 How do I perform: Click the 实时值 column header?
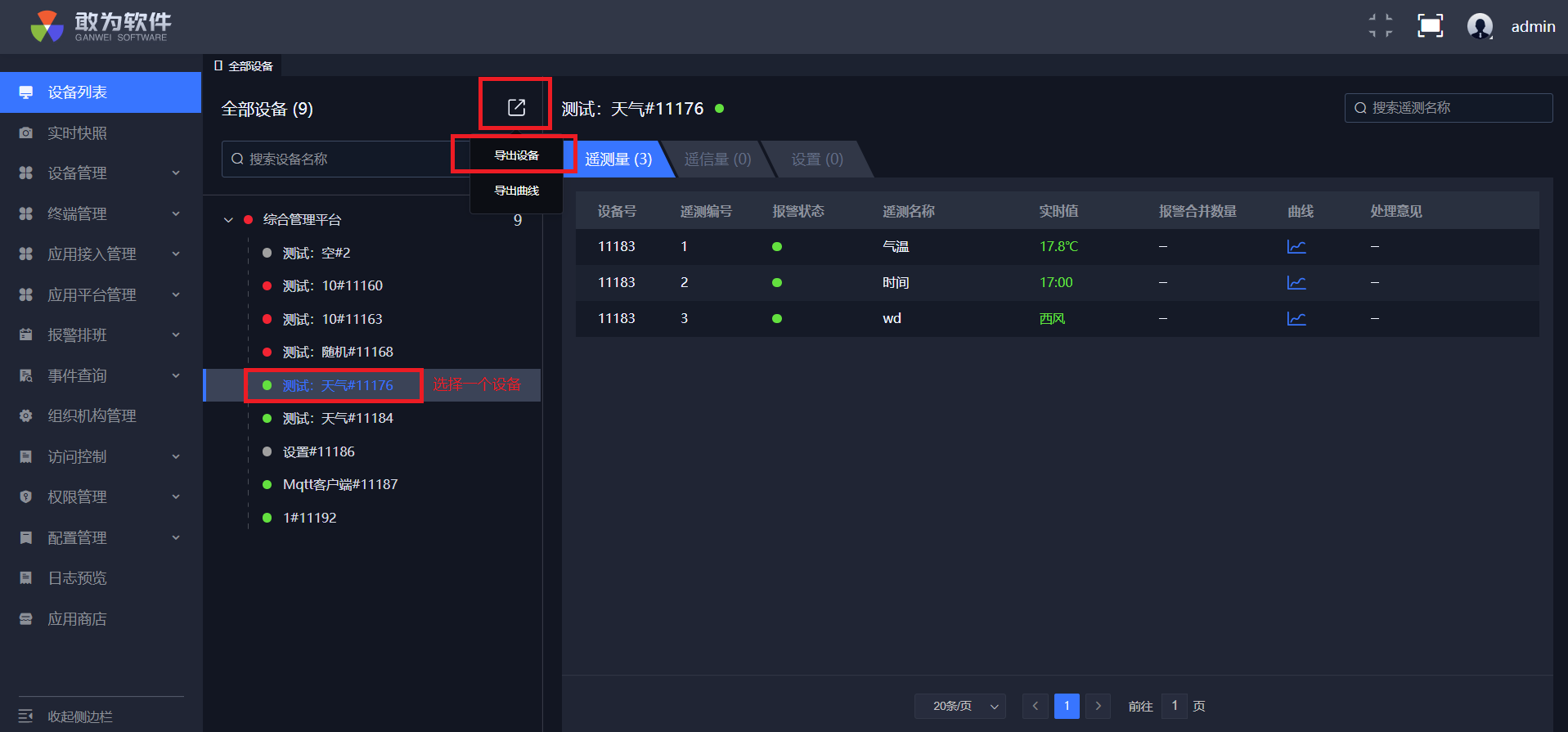[x=1058, y=211]
